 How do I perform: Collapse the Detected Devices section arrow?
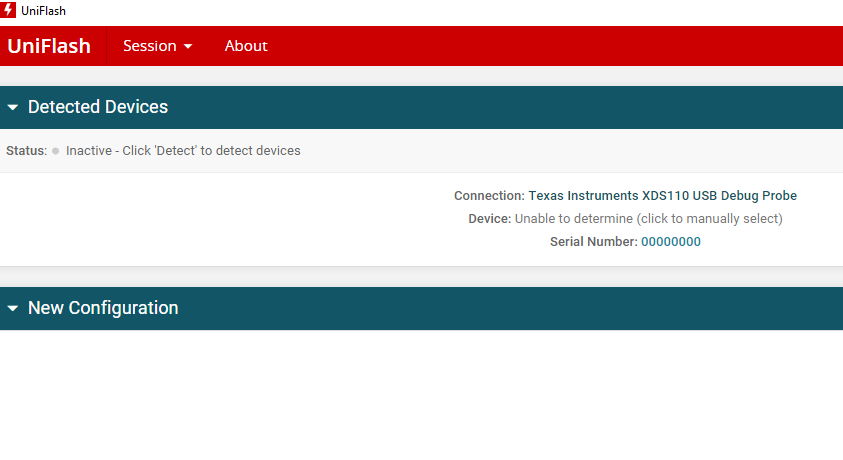pos(13,107)
